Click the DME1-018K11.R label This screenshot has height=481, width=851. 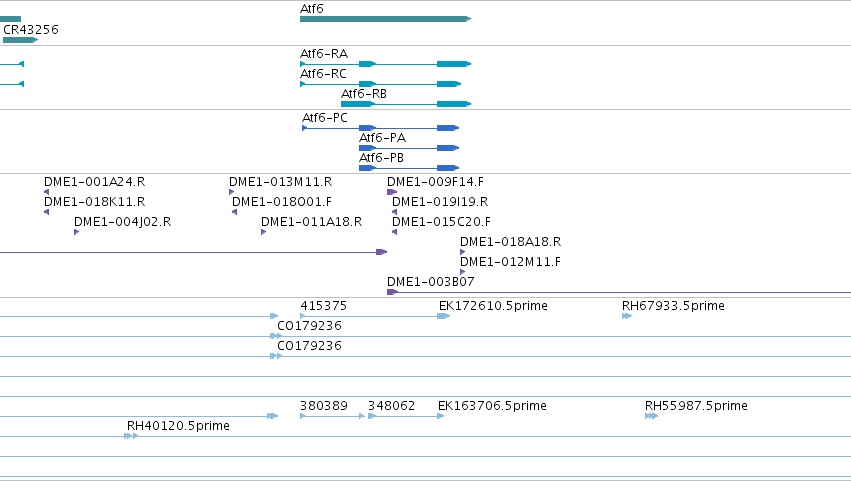click(x=94, y=202)
